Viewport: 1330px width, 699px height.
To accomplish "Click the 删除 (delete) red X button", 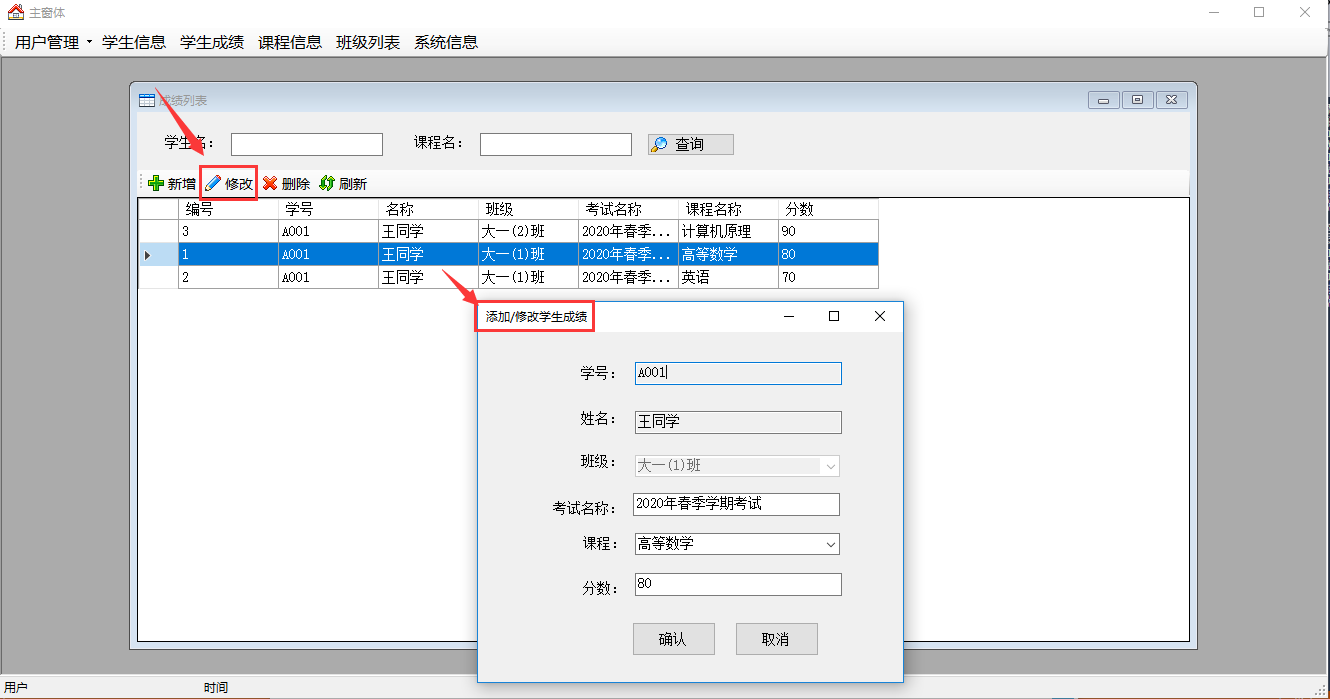I will 286,184.
